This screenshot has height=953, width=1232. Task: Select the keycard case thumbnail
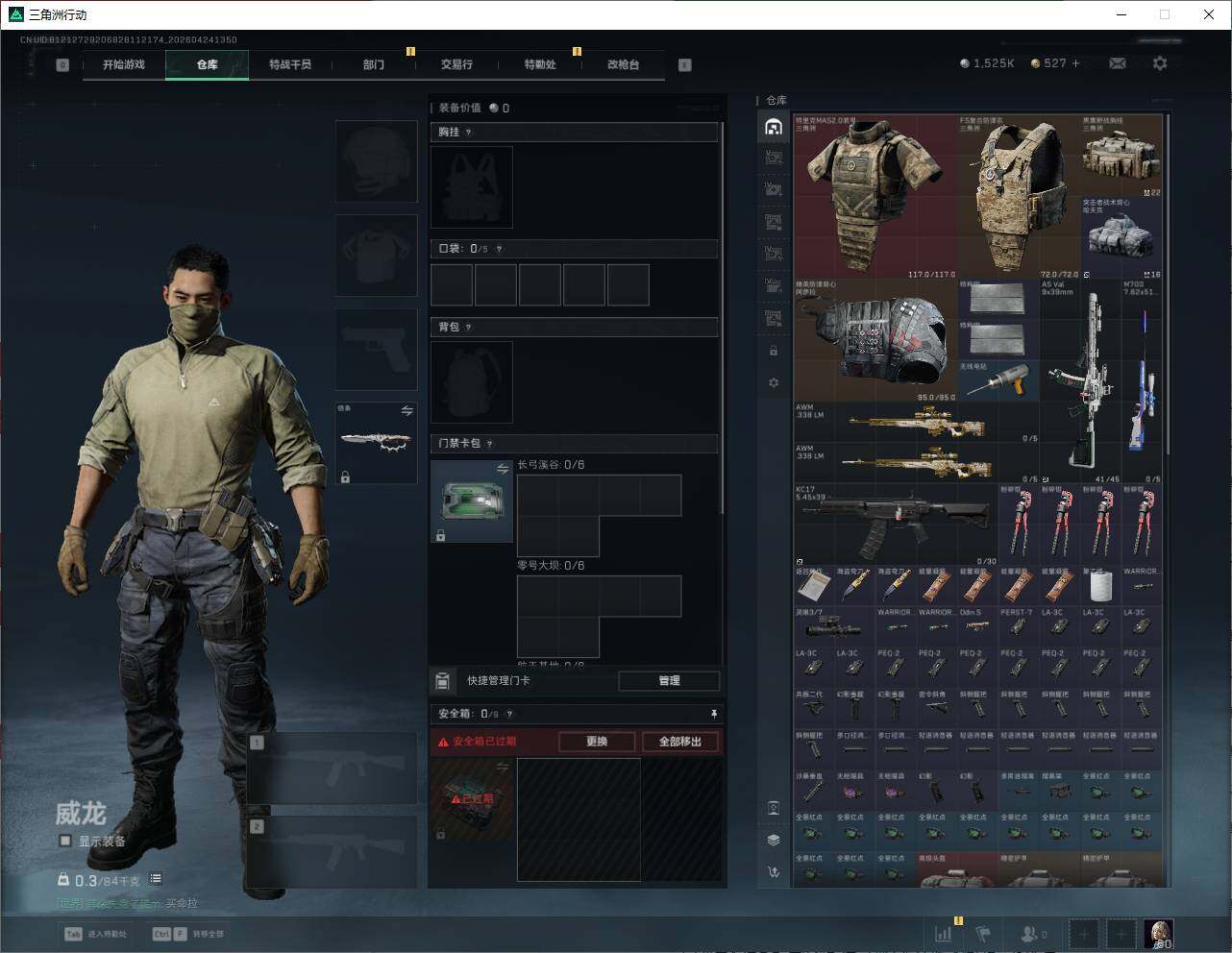coord(472,501)
